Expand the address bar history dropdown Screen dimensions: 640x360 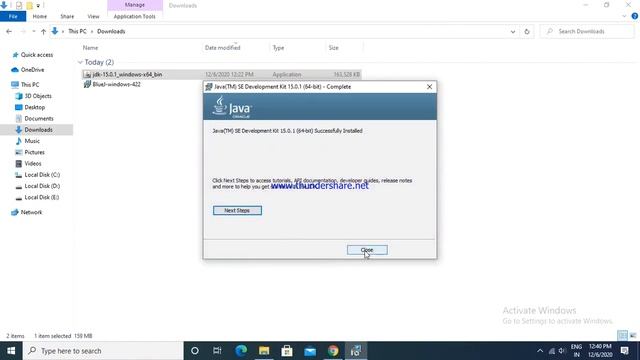point(513,31)
